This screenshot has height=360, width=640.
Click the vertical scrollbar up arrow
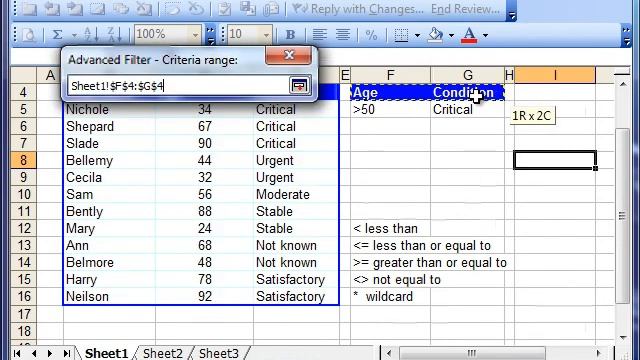[x=622, y=84]
